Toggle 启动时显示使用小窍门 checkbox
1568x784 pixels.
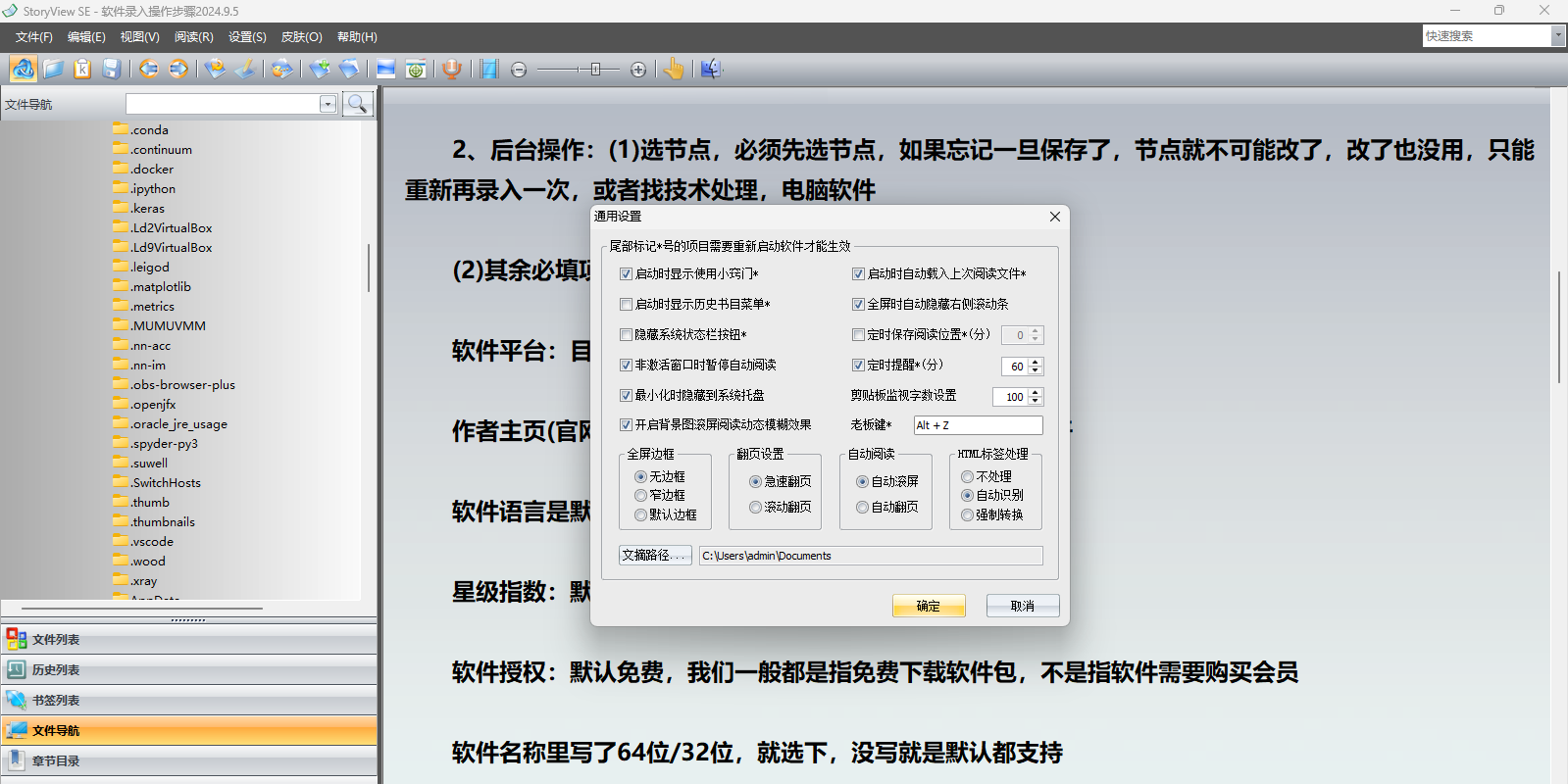(626, 273)
